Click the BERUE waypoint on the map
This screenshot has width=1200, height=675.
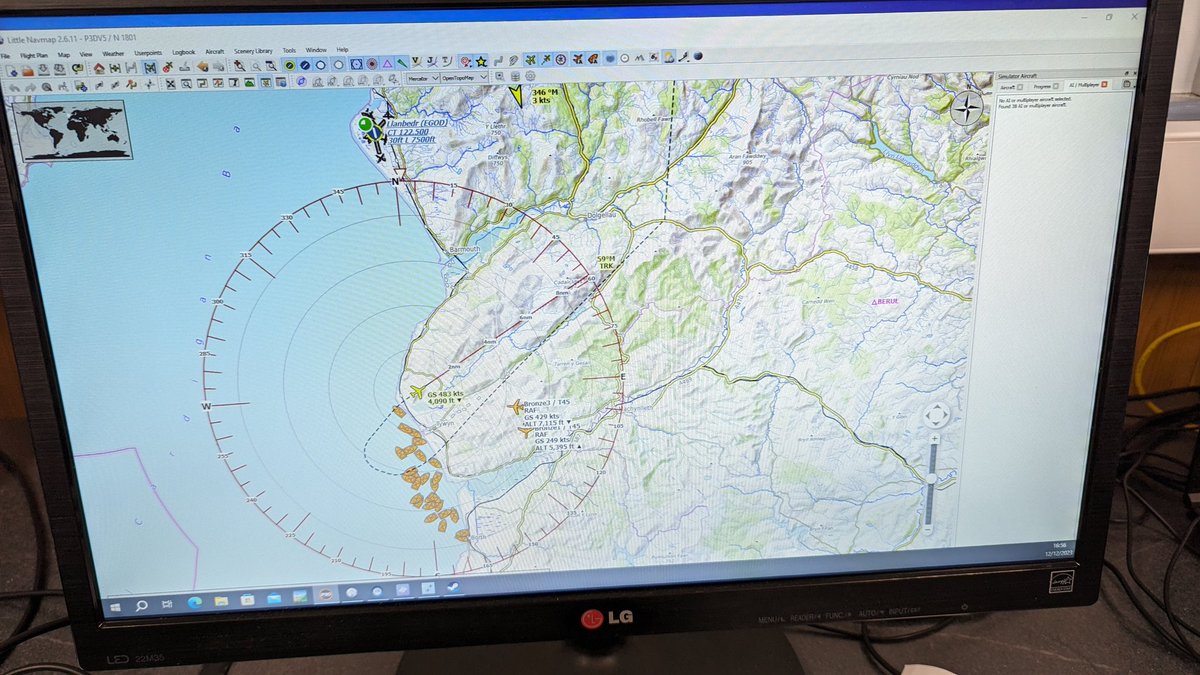tap(886, 300)
